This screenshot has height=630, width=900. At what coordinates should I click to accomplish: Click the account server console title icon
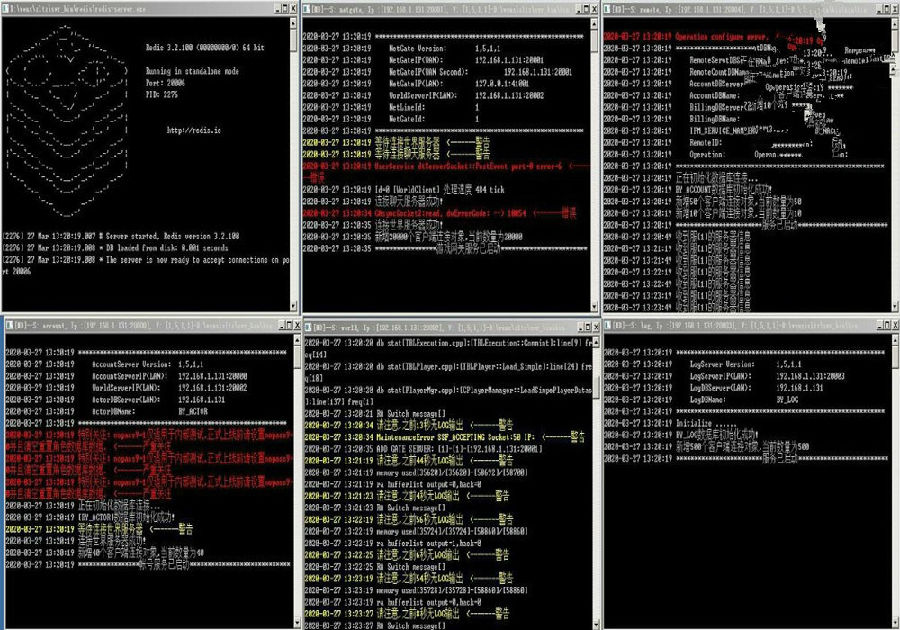(10, 325)
